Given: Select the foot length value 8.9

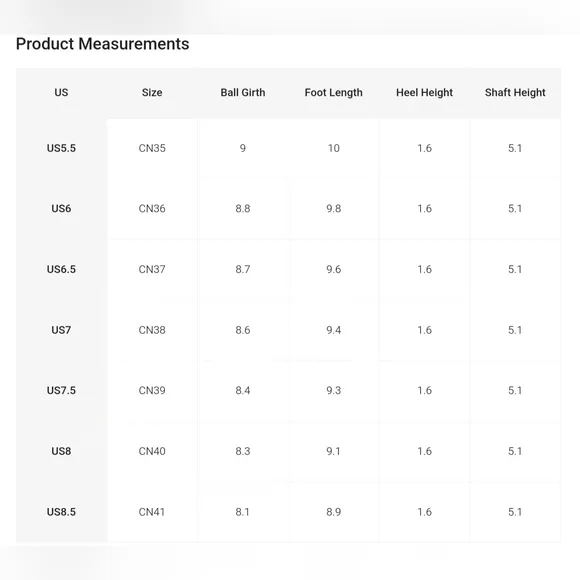Looking at the screenshot, I should pyautogui.click(x=333, y=512).
